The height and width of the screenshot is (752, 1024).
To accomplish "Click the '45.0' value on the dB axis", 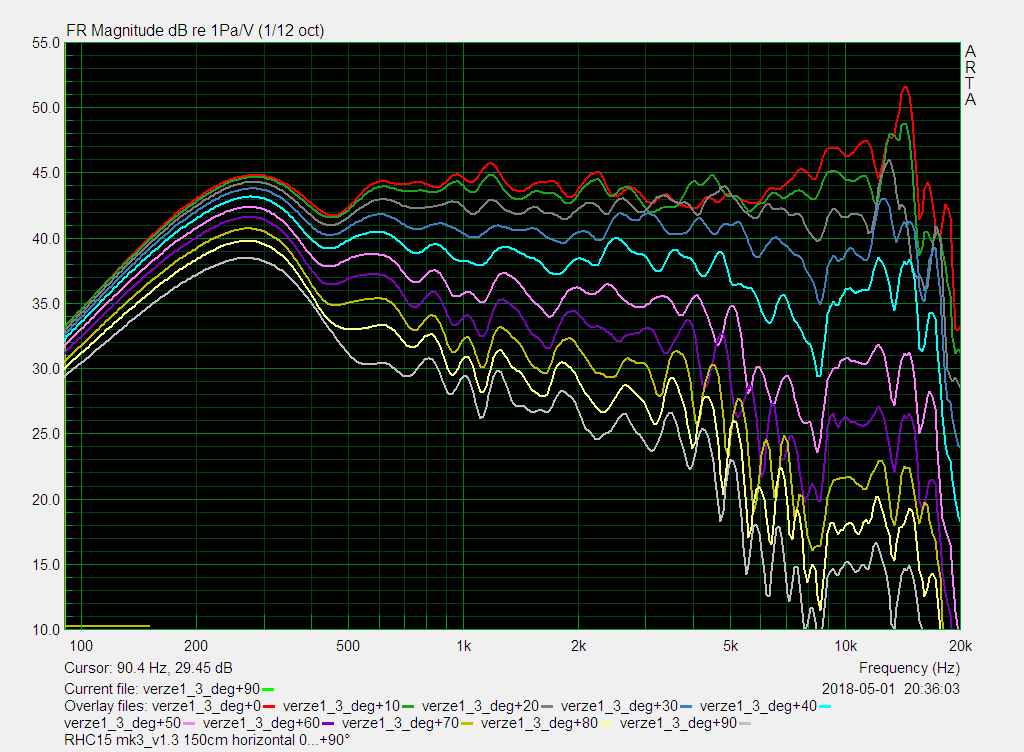I will coord(46,173).
